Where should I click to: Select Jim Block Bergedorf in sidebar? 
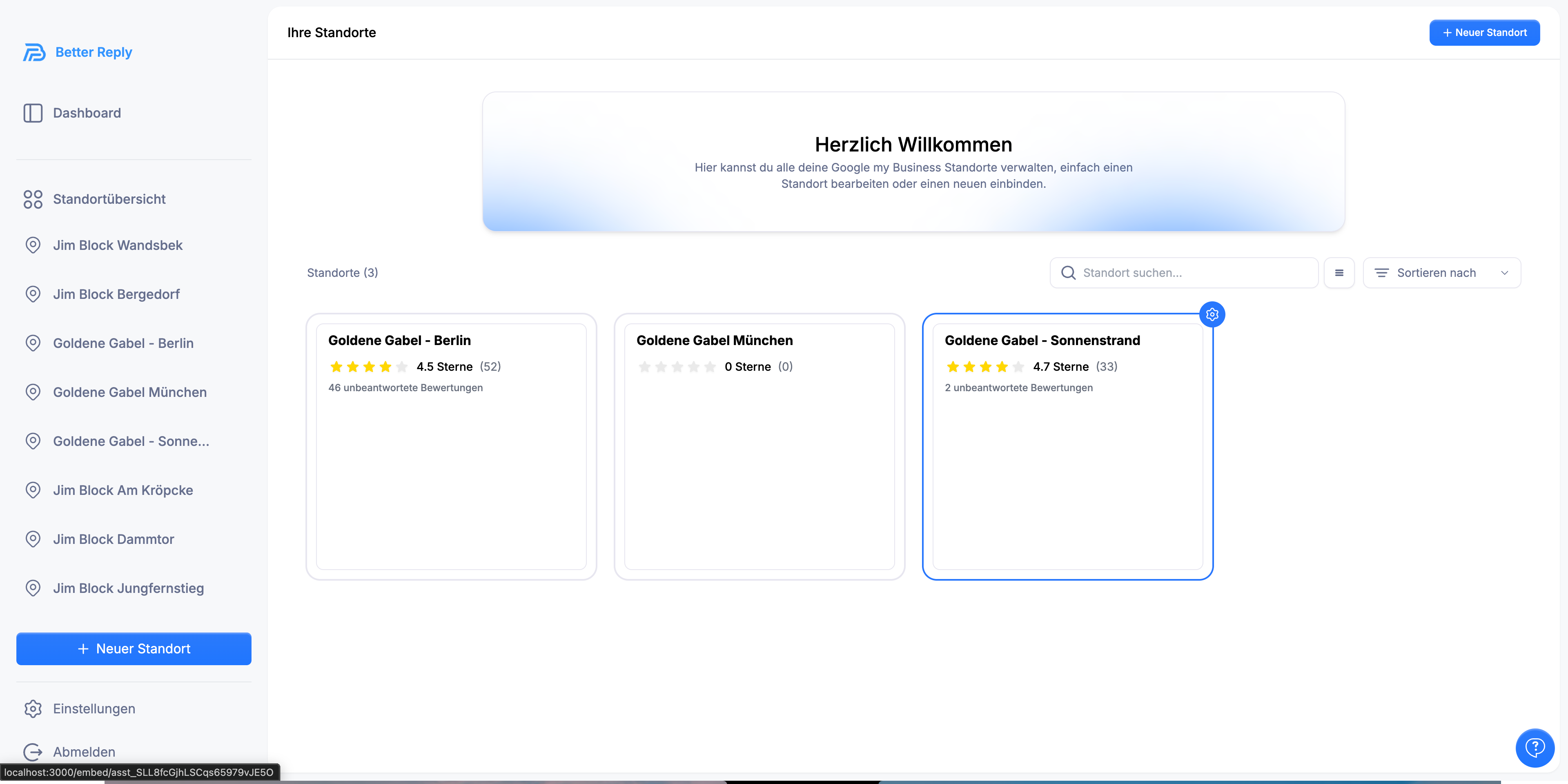(116, 294)
